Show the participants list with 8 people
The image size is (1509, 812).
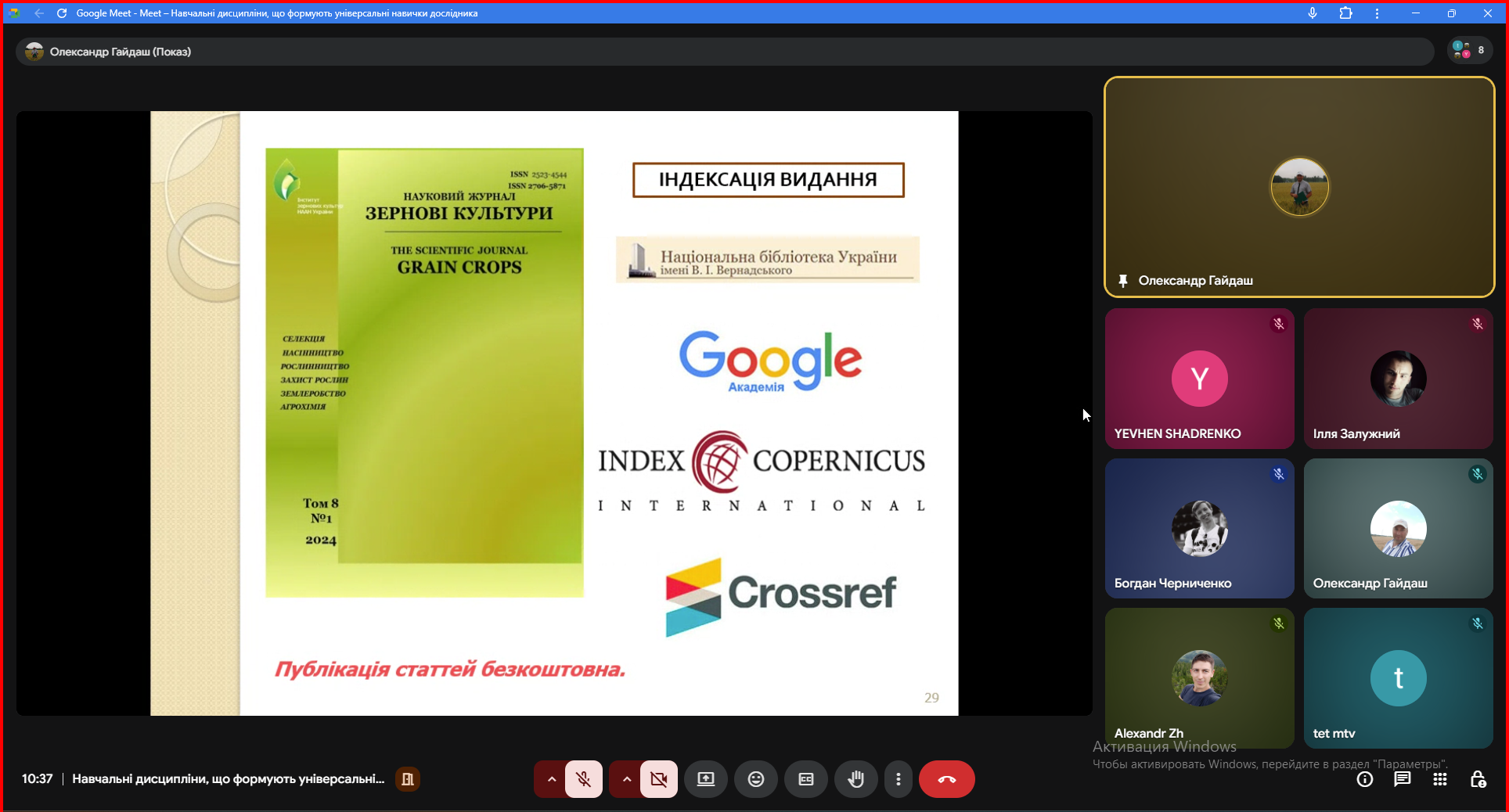tap(1470, 51)
